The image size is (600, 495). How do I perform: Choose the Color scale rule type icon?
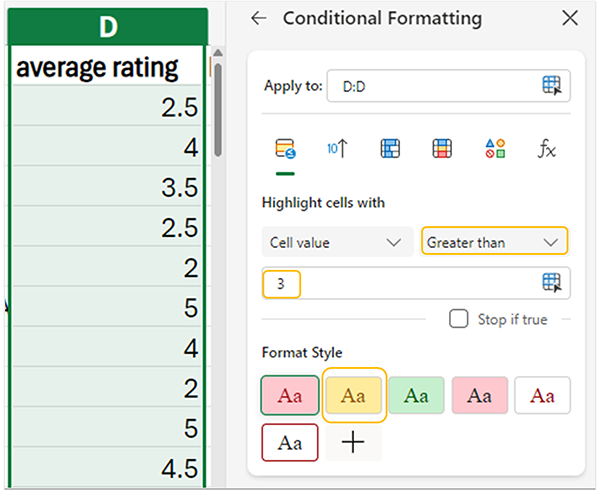442,149
